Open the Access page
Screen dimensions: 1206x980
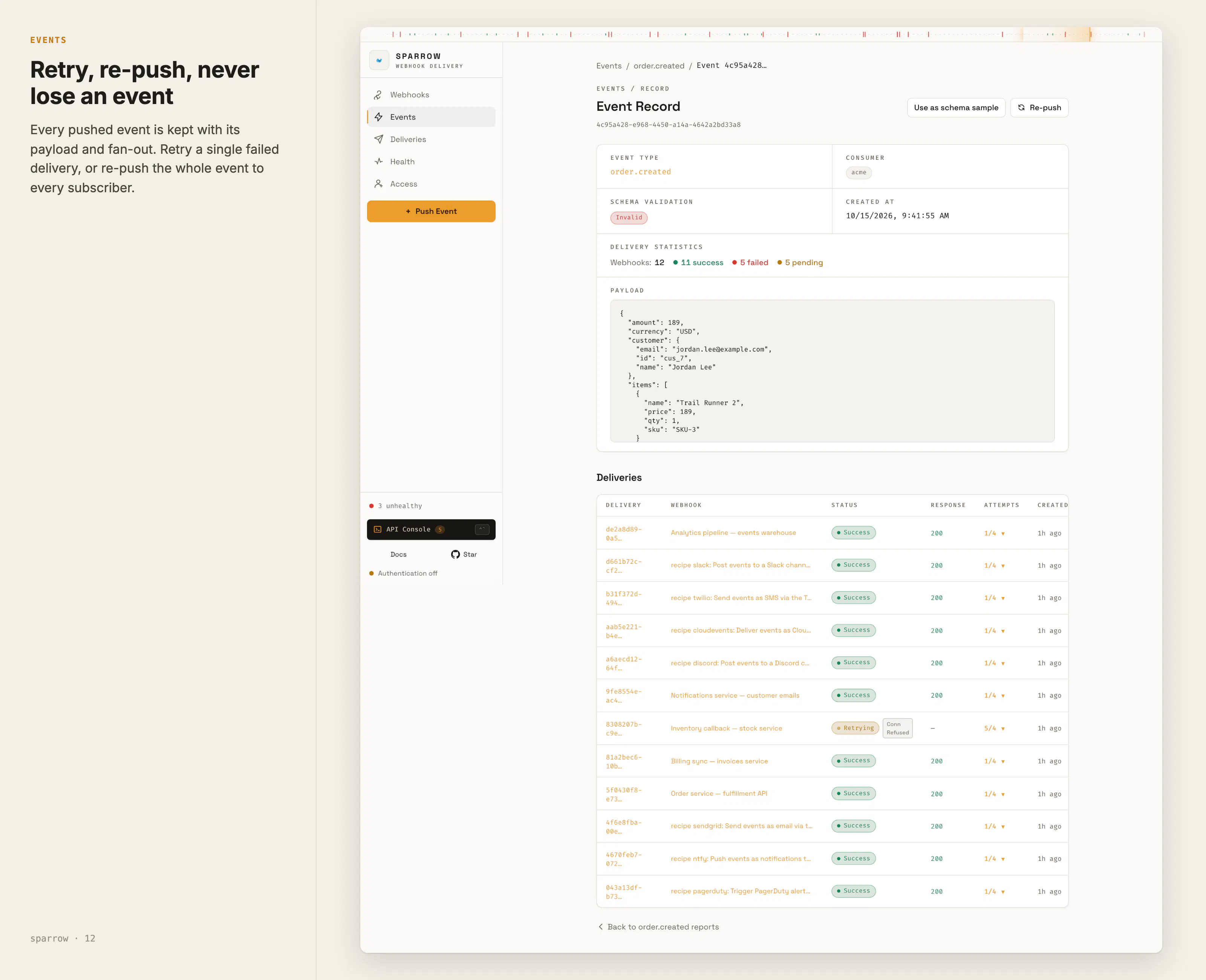click(x=431, y=184)
